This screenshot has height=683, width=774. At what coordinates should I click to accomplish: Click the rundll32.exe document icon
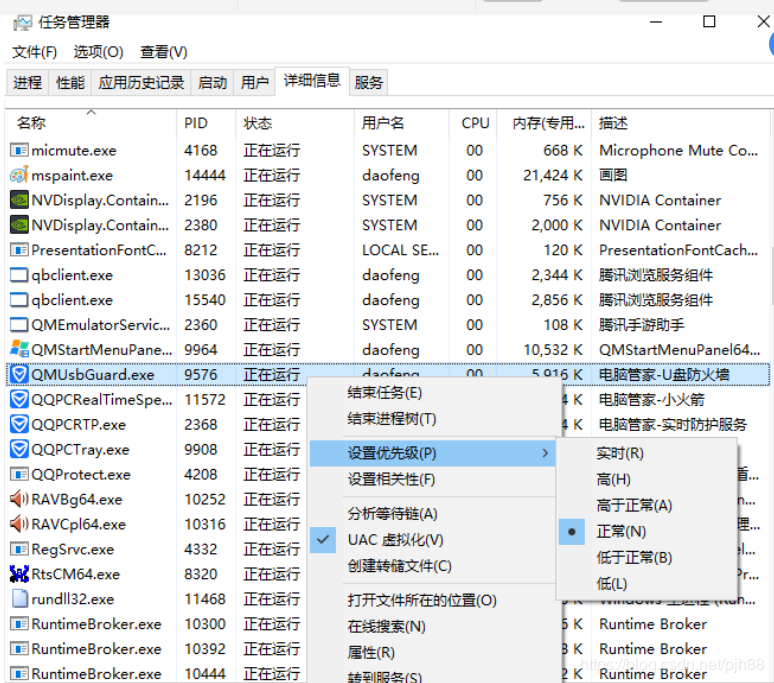tap(19, 599)
